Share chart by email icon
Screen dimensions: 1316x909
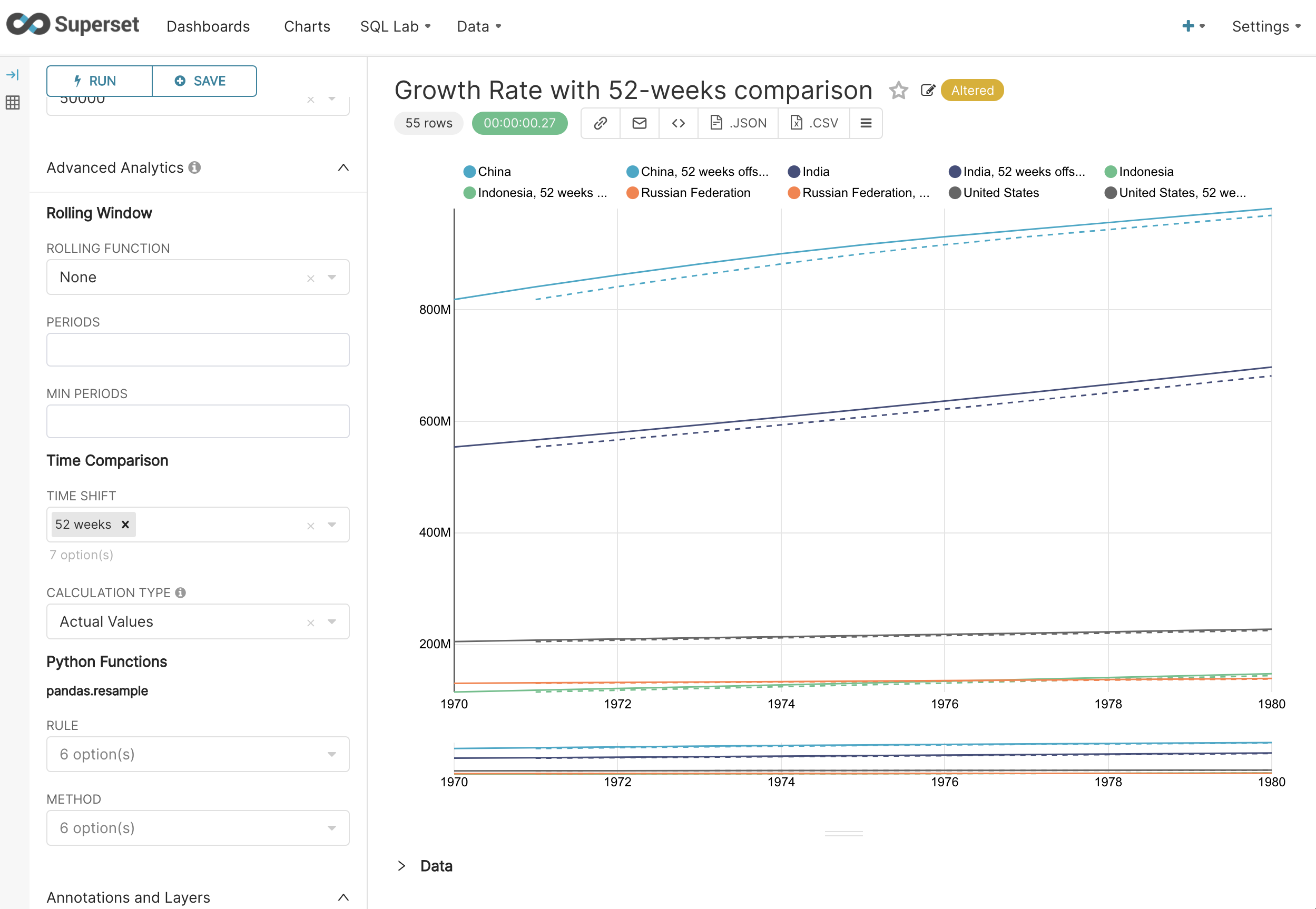click(639, 123)
